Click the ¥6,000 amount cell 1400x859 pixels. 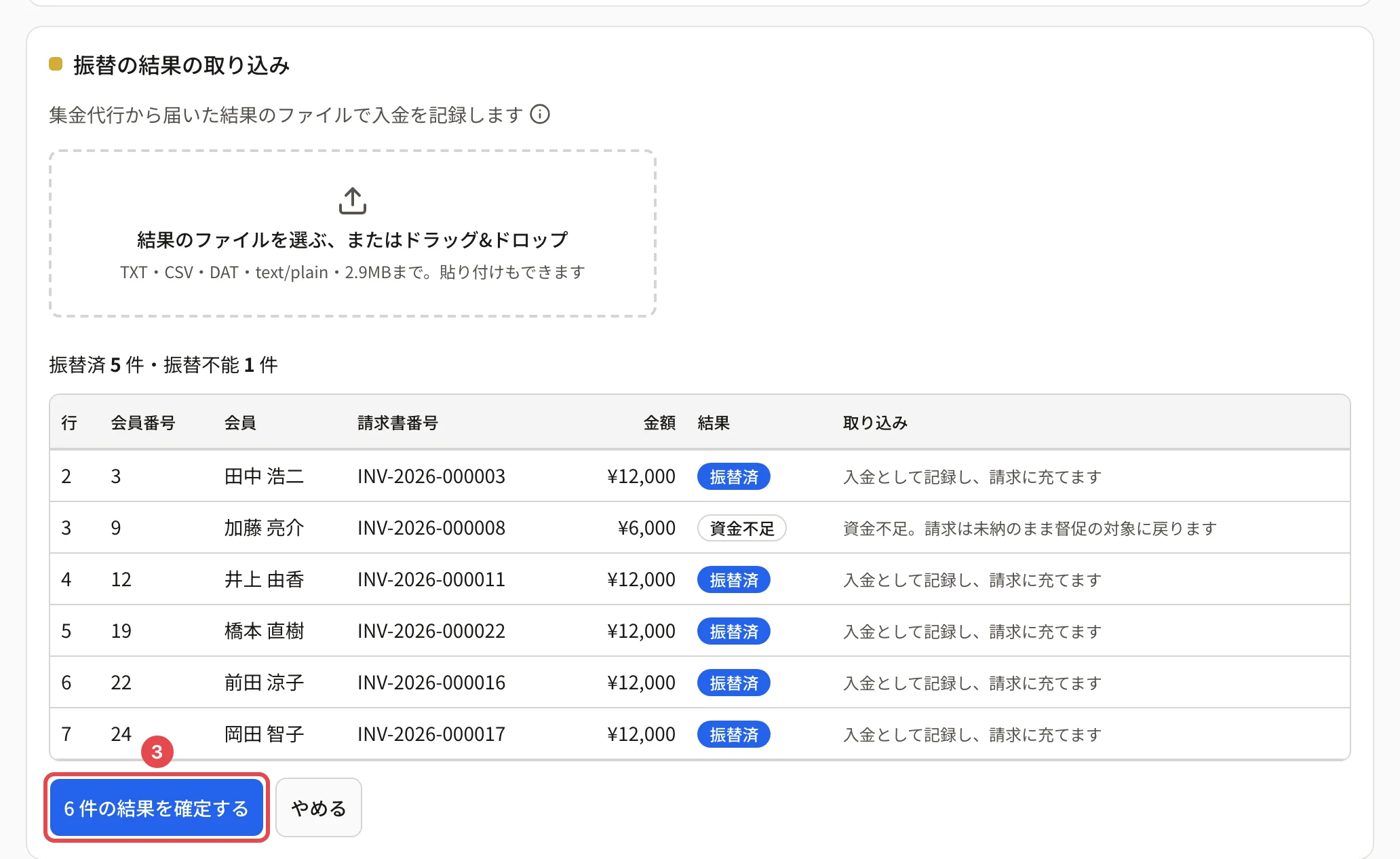click(x=646, y=528)
